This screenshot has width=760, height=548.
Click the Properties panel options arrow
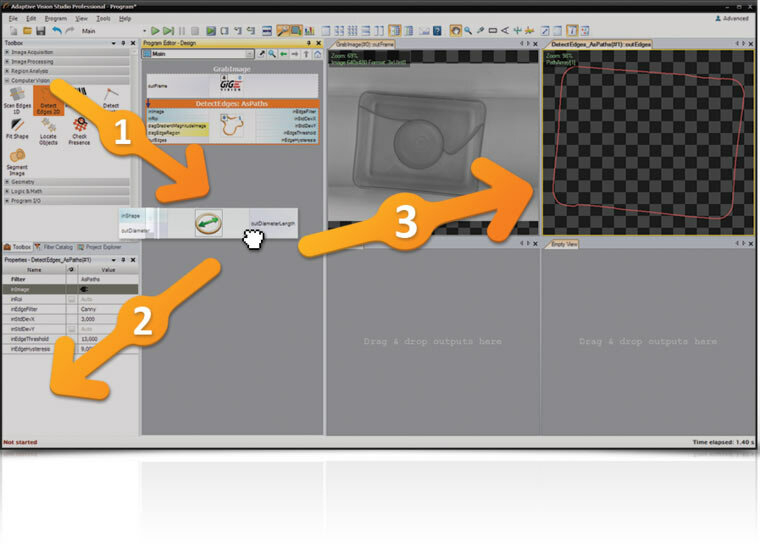click(113, 260)
